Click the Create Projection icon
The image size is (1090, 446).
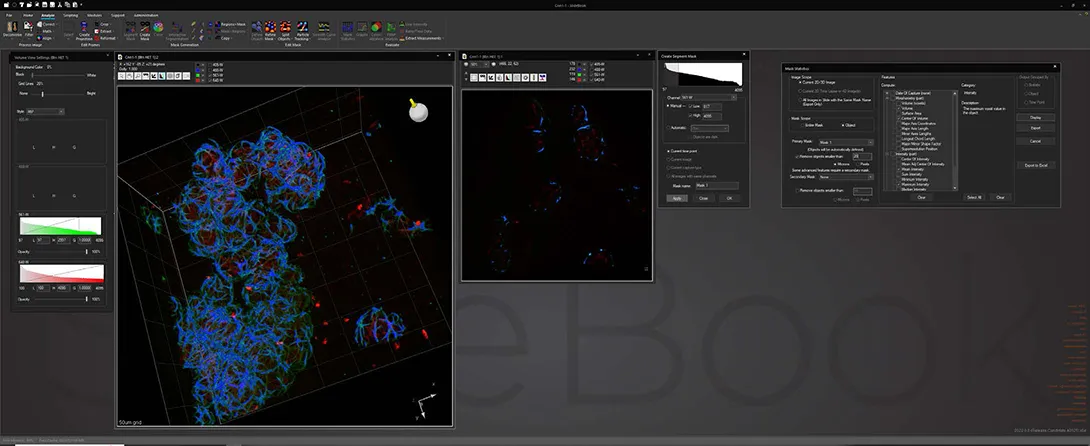click(84, 30)
